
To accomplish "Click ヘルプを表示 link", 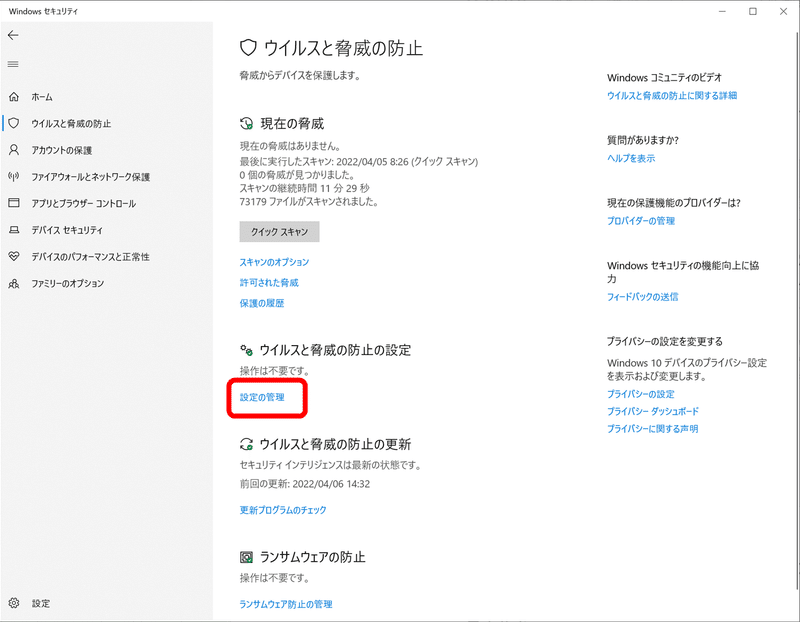I will tap(631, 158).
